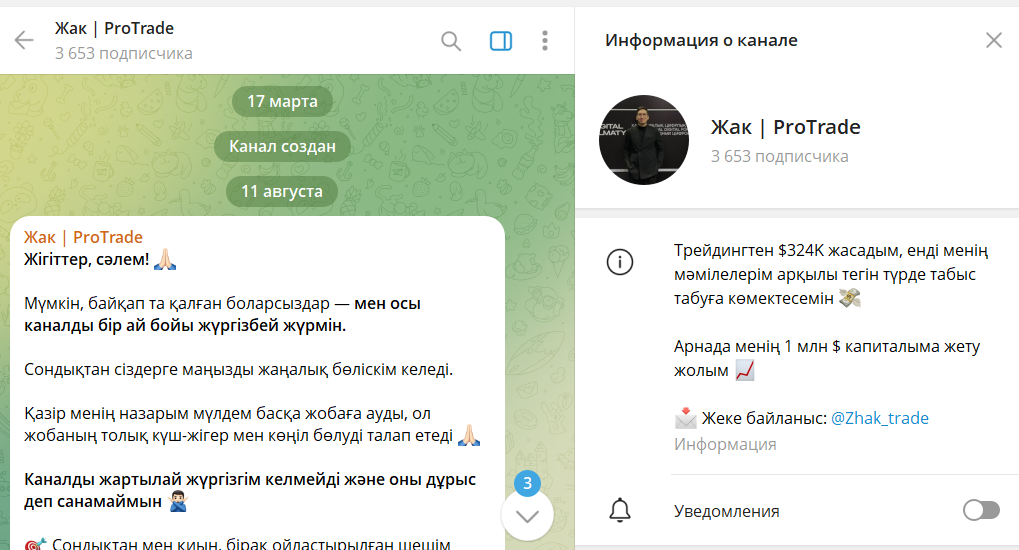
Task: Click the Жеке байланыс label
Action: click(764, 418)
